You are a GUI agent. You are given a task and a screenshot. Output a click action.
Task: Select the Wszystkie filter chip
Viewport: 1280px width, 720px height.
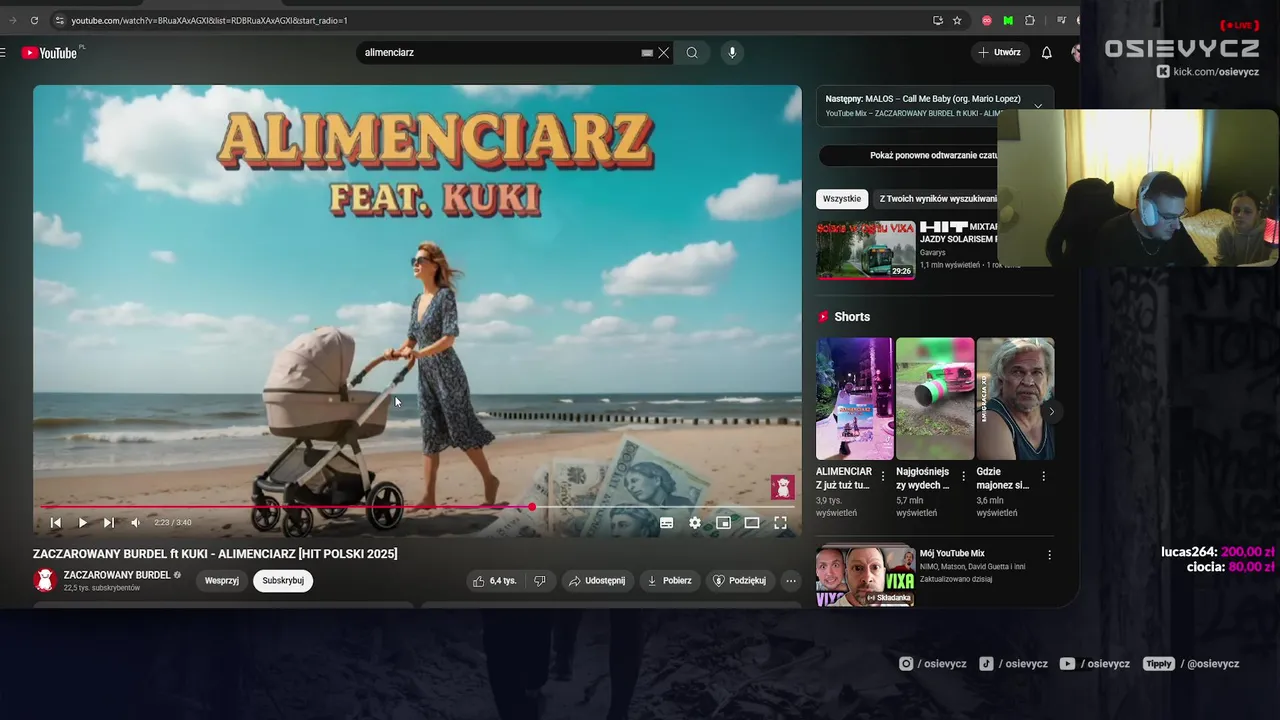pyautogui.click(x=842, y=199)
